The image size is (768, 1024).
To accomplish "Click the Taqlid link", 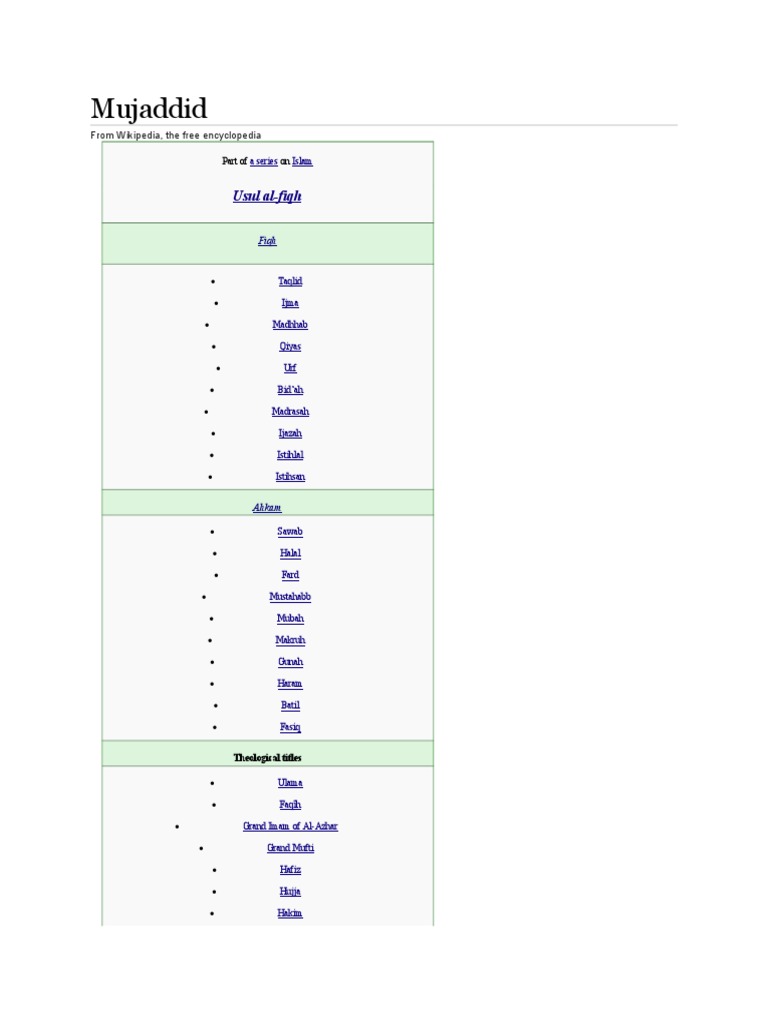I will point(290,281).
